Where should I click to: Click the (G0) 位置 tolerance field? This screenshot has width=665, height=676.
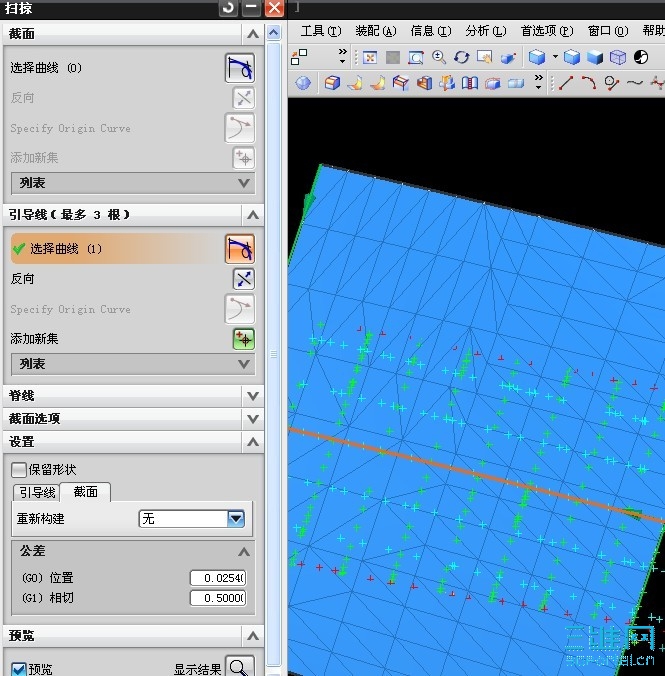click(218, 578)
